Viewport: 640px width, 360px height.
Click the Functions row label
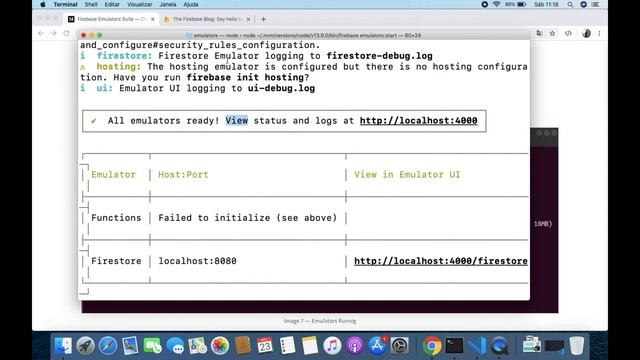tap(116, 218)
